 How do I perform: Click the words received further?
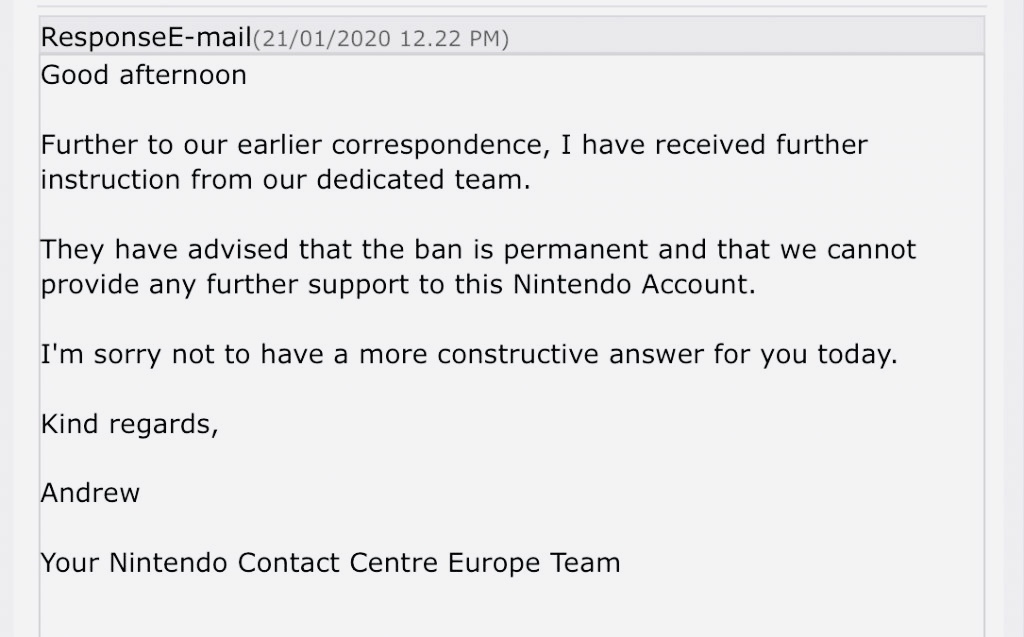[x=761, y=145]
